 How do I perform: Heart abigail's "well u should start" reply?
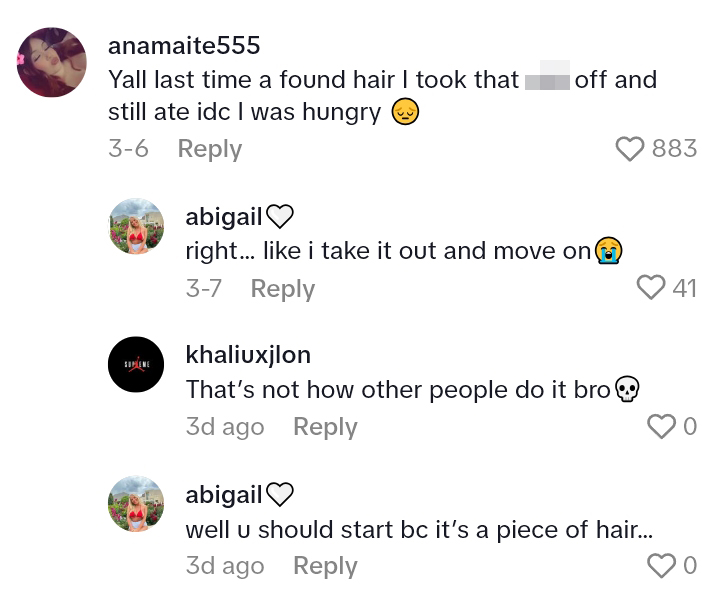[x=661, y=566]
